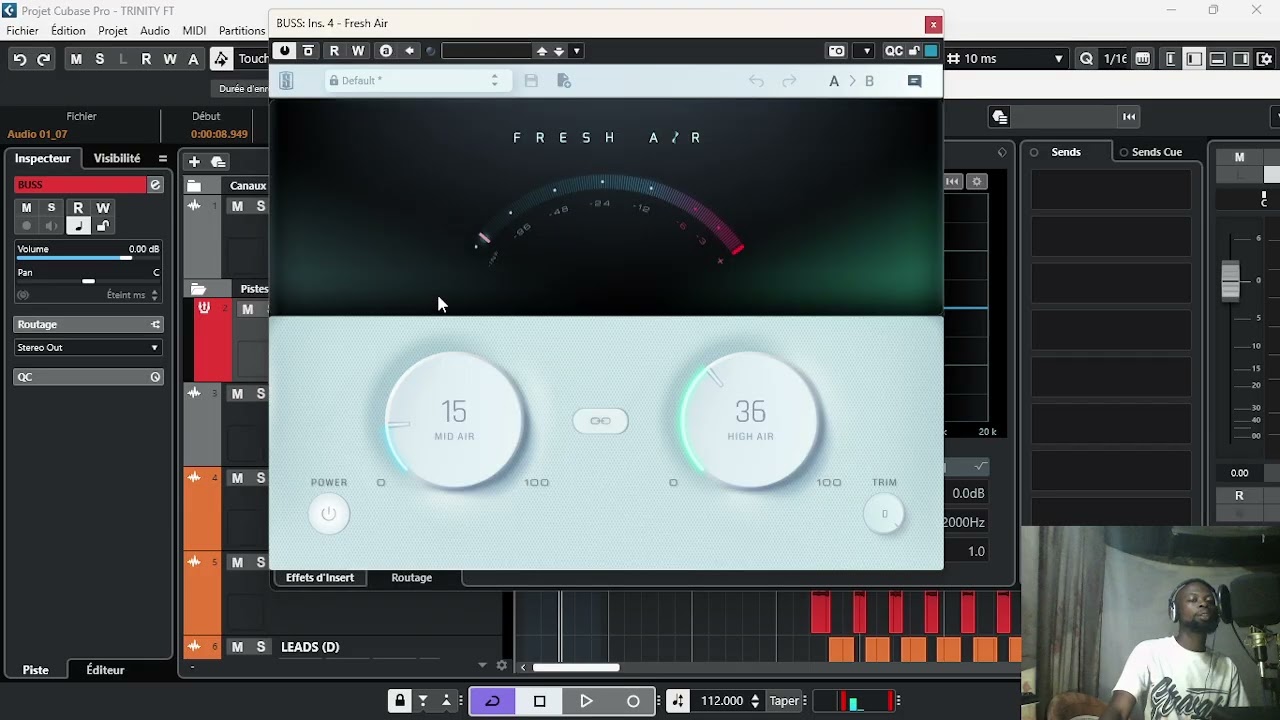The height and width of the screenshot is (720, 1280).
Task: Open the 10 ms grid dropdown
Action: point(1005,59)
